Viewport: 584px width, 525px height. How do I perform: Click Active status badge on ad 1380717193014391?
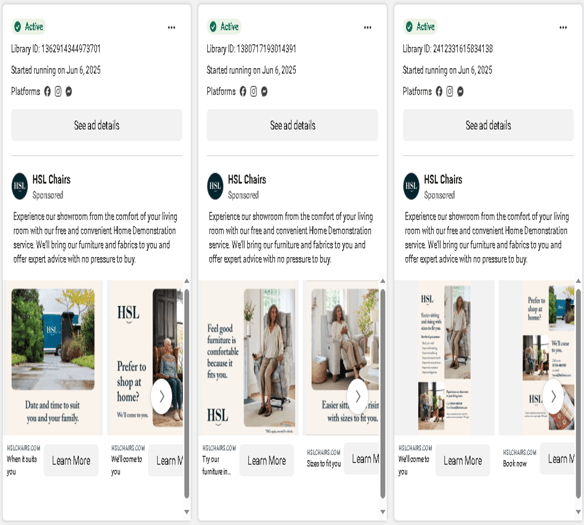(224, 26)
